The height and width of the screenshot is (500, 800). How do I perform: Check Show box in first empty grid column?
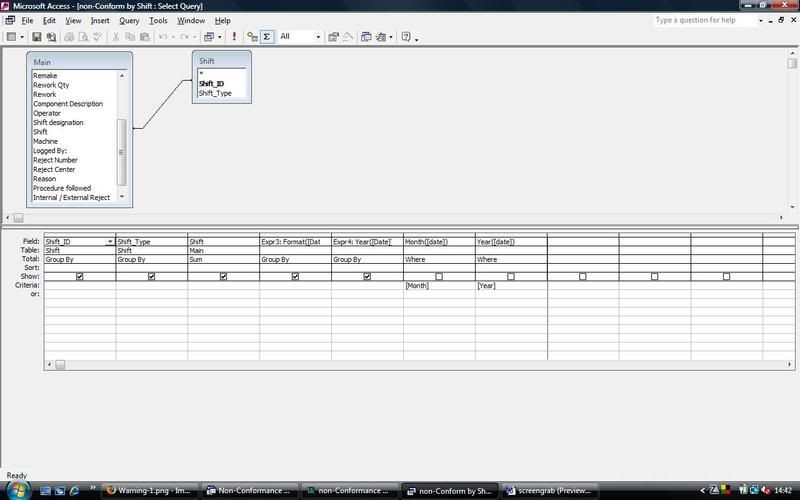tap(583, 277)
